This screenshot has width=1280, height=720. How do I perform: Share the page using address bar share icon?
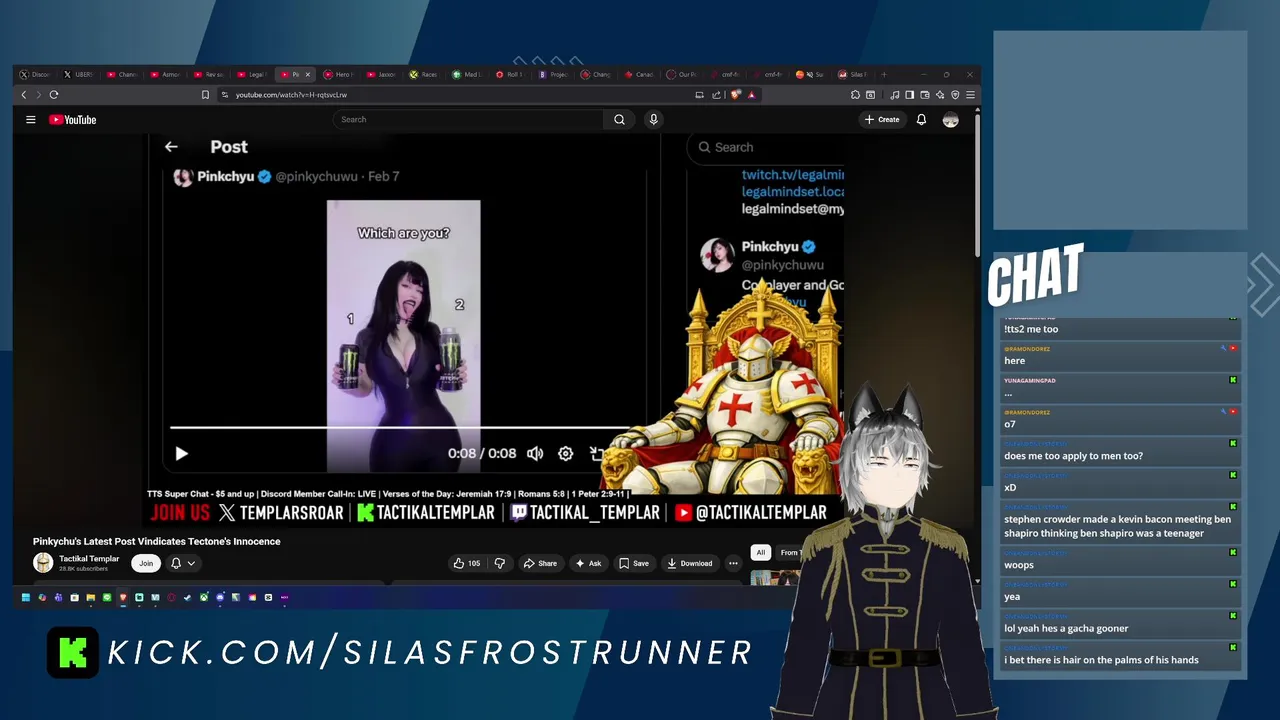tap(716, 95)
